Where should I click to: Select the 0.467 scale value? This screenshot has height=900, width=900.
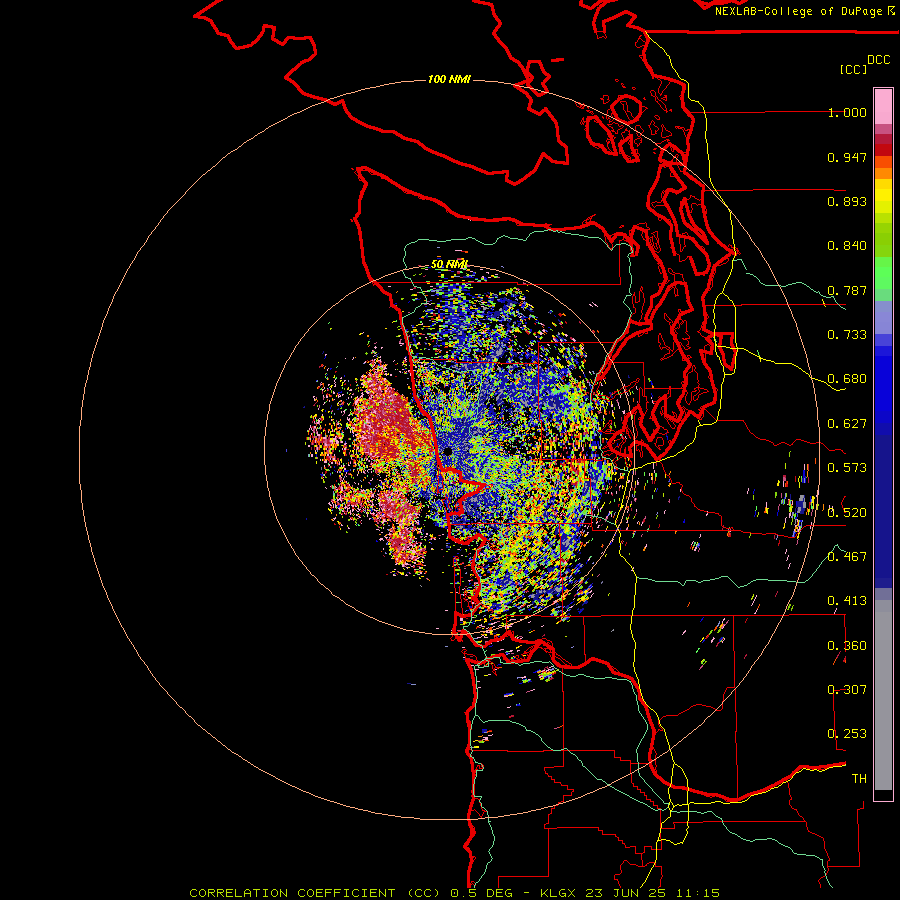[847, 557]
